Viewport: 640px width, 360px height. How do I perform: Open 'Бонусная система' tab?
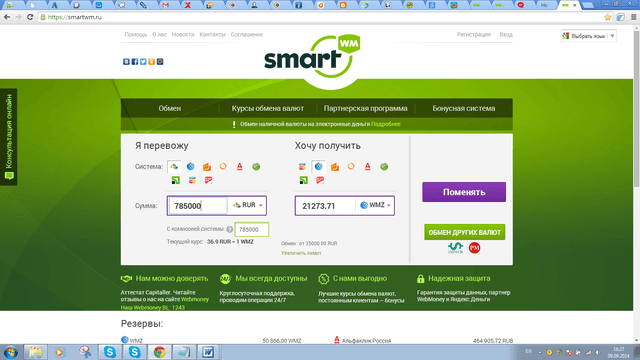point(464,108)
